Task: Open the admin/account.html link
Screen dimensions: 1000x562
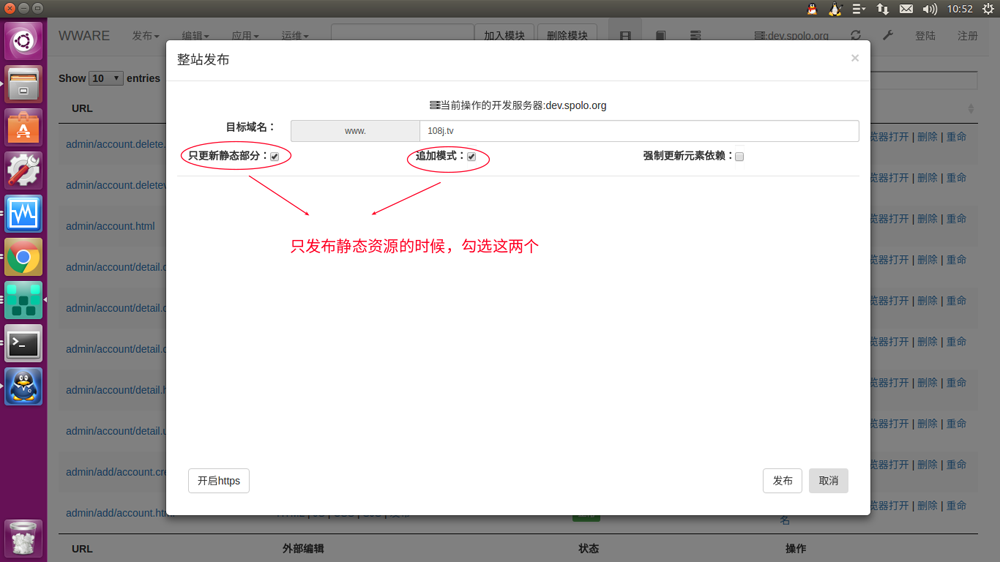Action: [x=110, y=226]
